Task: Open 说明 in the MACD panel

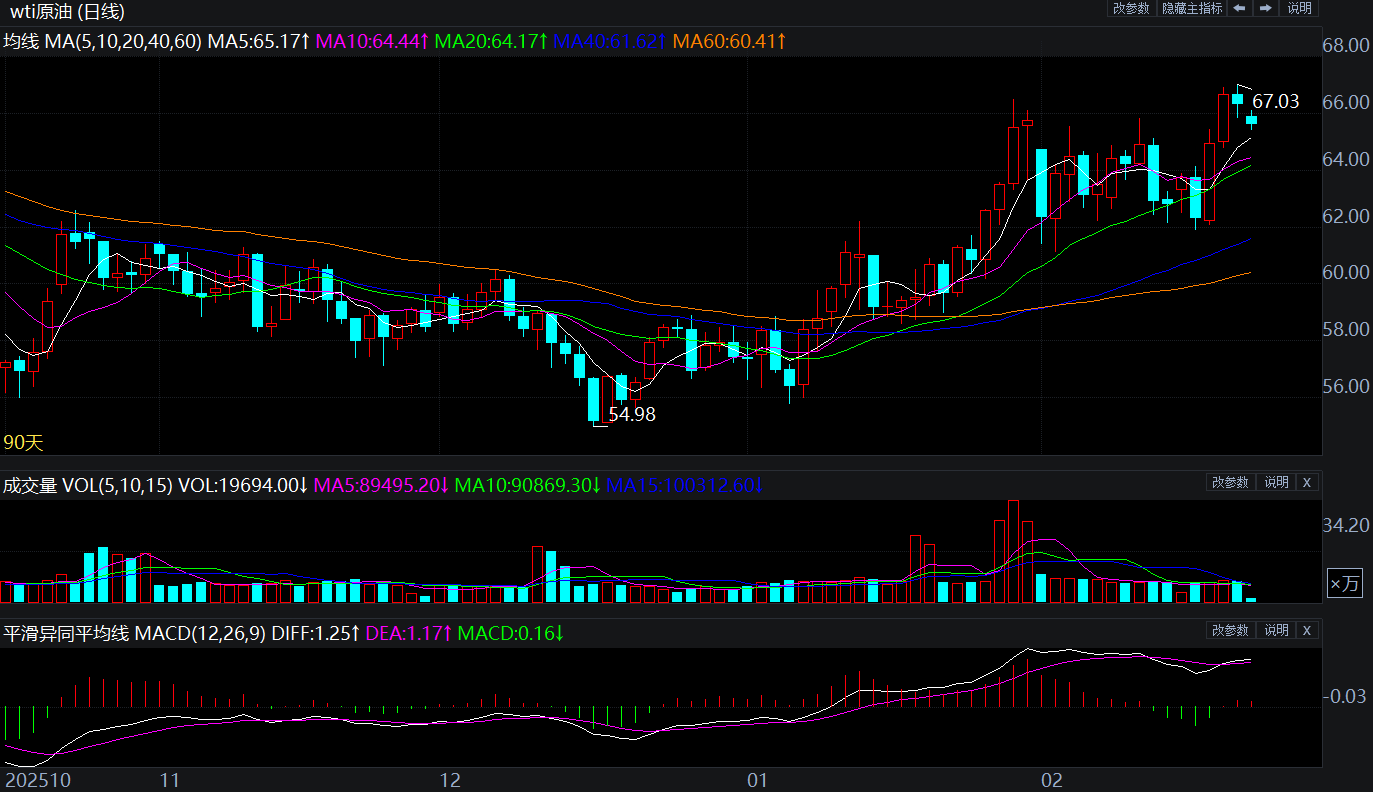Action: pyautogui.click(x=1276, y=630)
